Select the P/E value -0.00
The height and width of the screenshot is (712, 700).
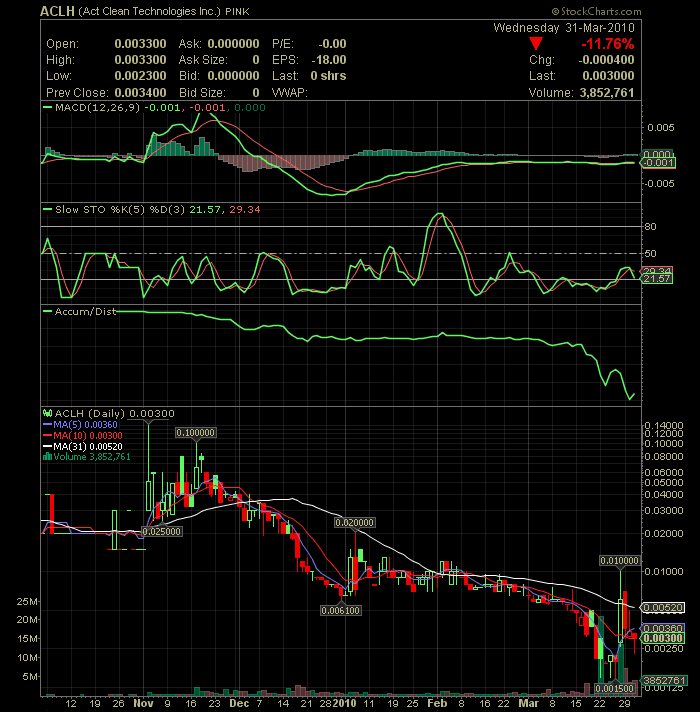click(332, 44)
